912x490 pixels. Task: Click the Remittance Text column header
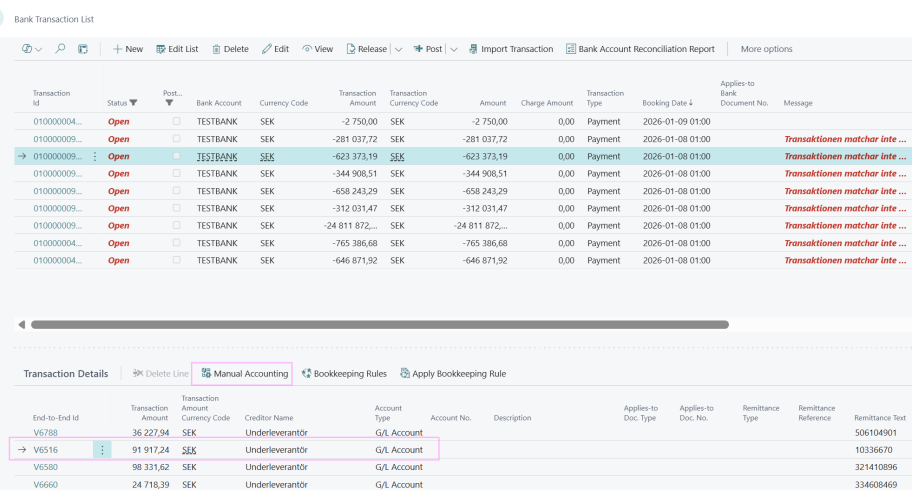(x=880, y=418)
